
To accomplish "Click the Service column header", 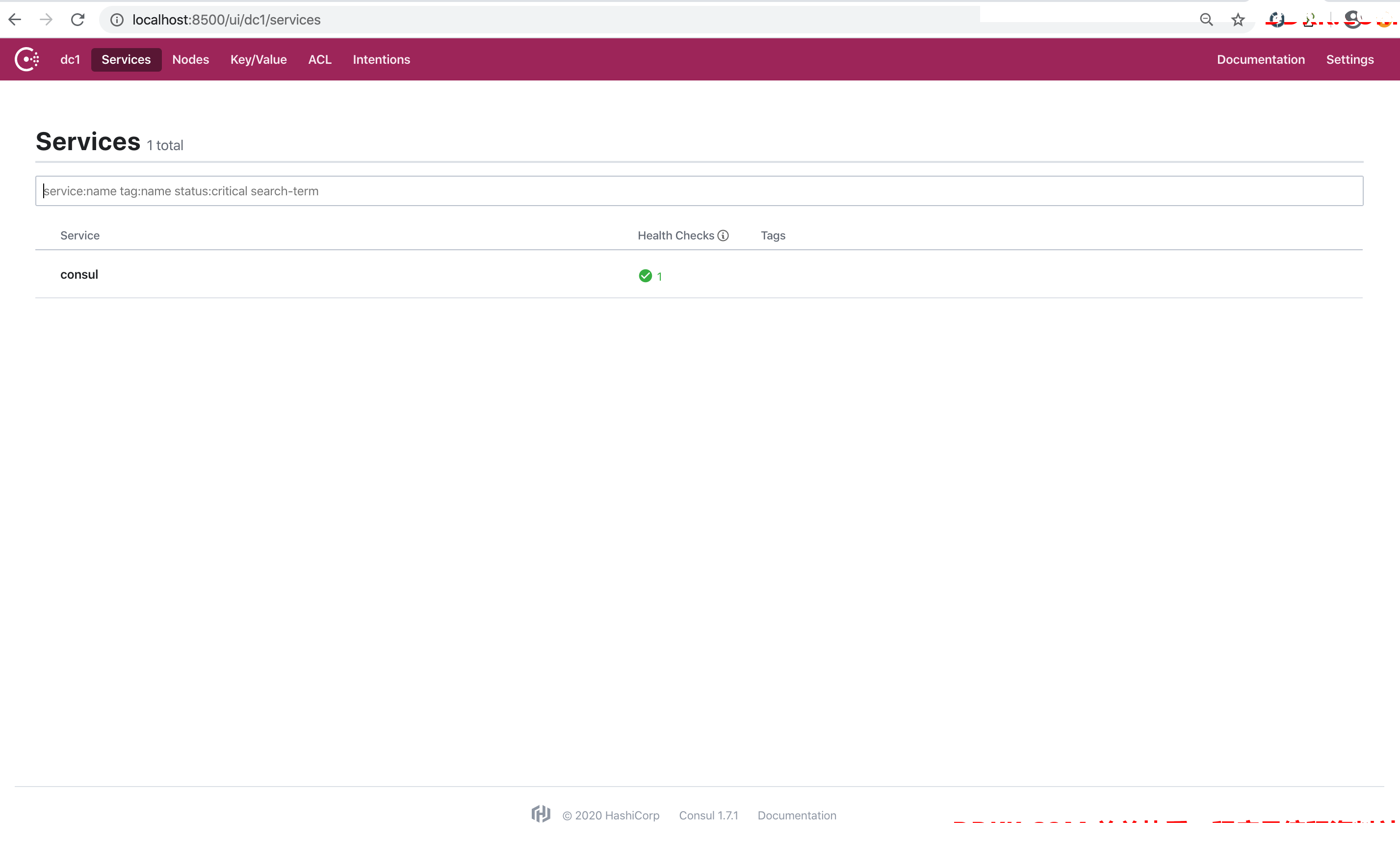I will coord(80,236).
